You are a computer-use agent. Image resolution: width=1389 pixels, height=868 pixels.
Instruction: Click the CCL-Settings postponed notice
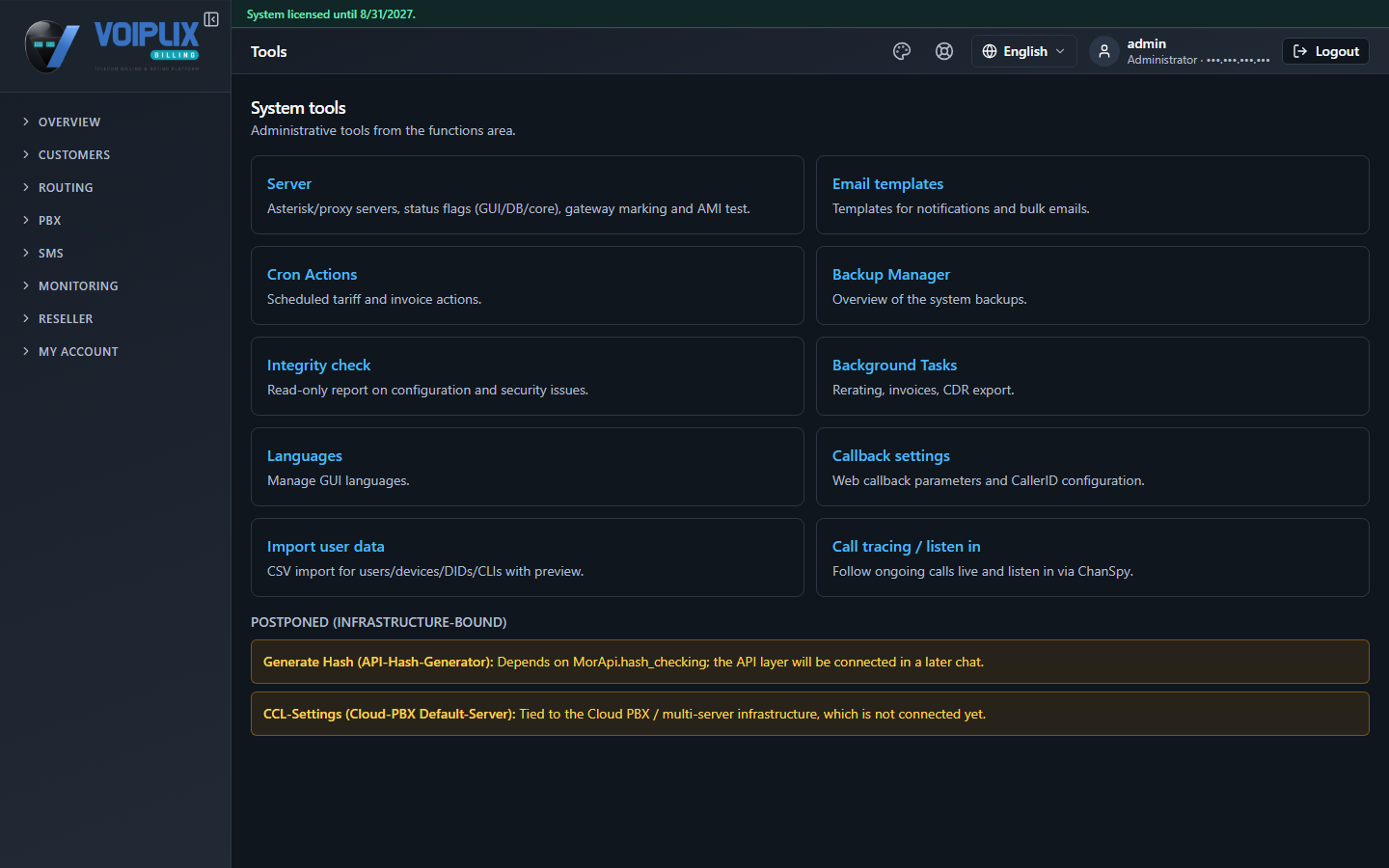(810, 714)
